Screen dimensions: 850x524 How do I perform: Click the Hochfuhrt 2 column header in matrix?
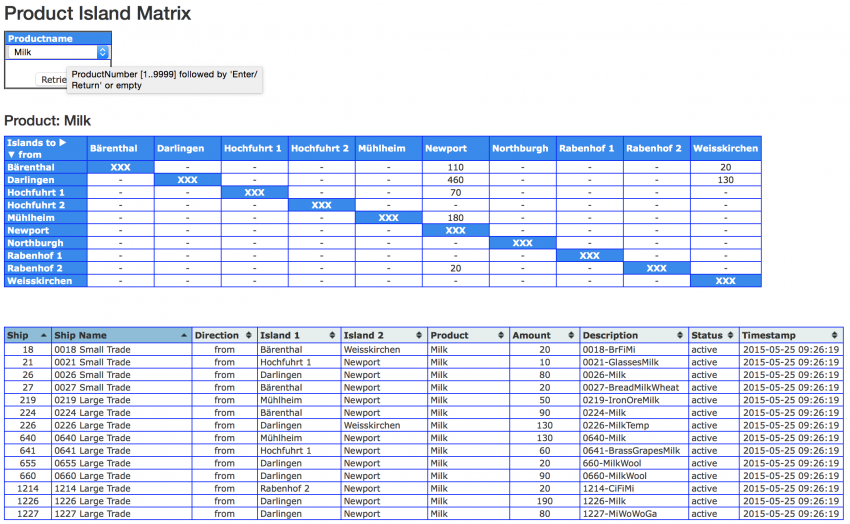point(321,148)
